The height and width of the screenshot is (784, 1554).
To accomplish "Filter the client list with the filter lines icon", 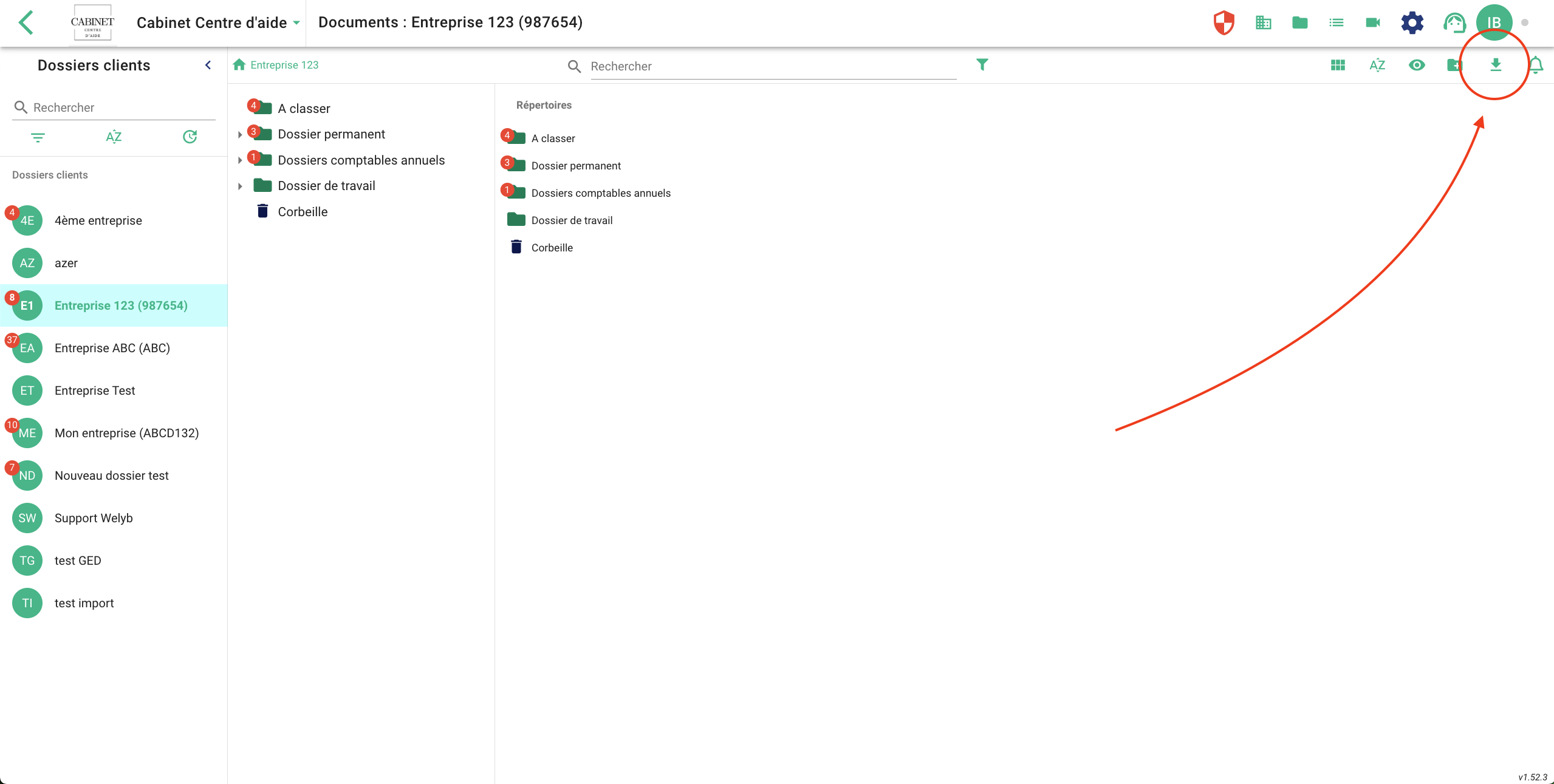I will coord(38,137).
